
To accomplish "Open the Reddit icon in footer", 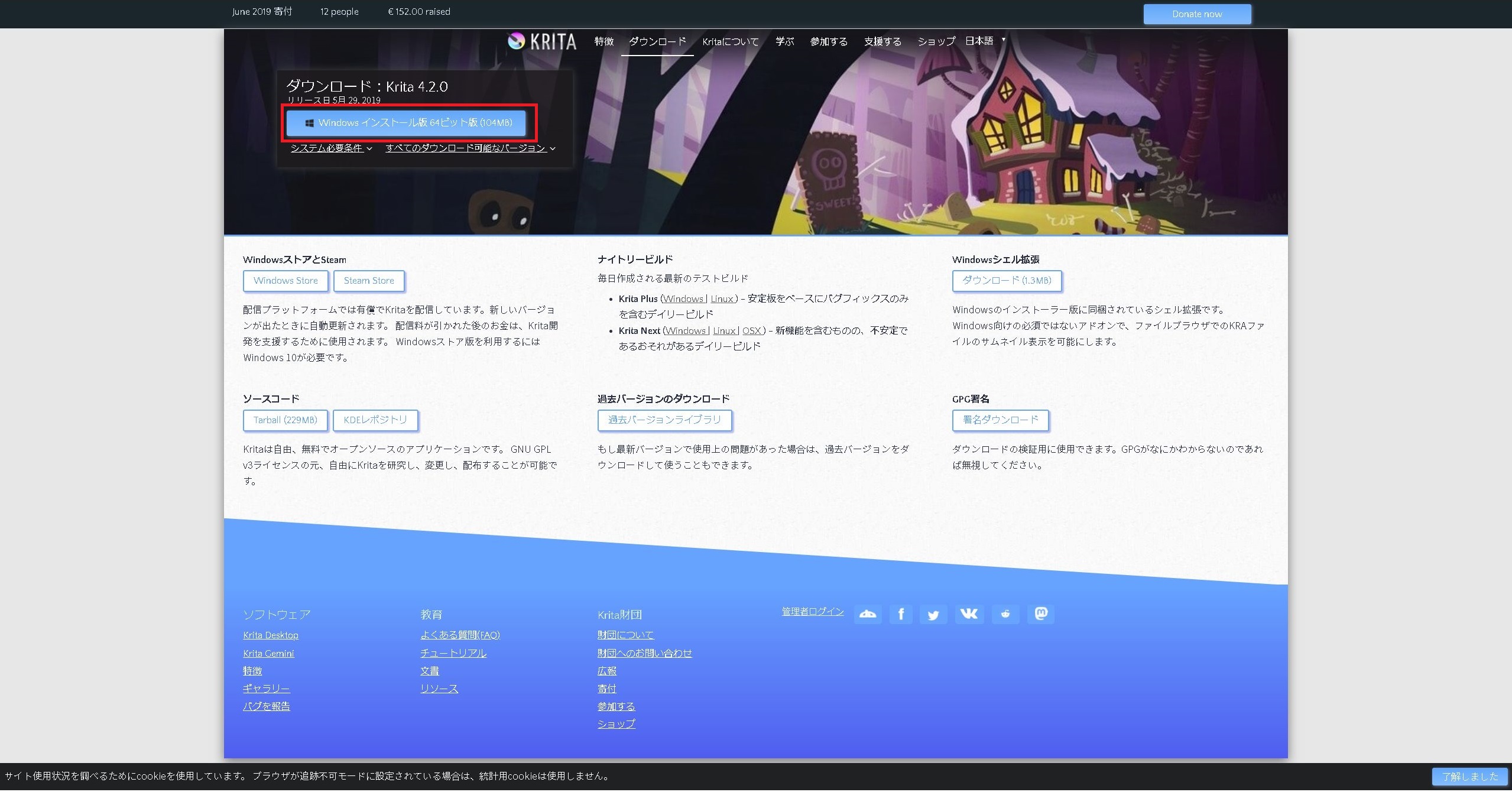I will coord(1005,614).
